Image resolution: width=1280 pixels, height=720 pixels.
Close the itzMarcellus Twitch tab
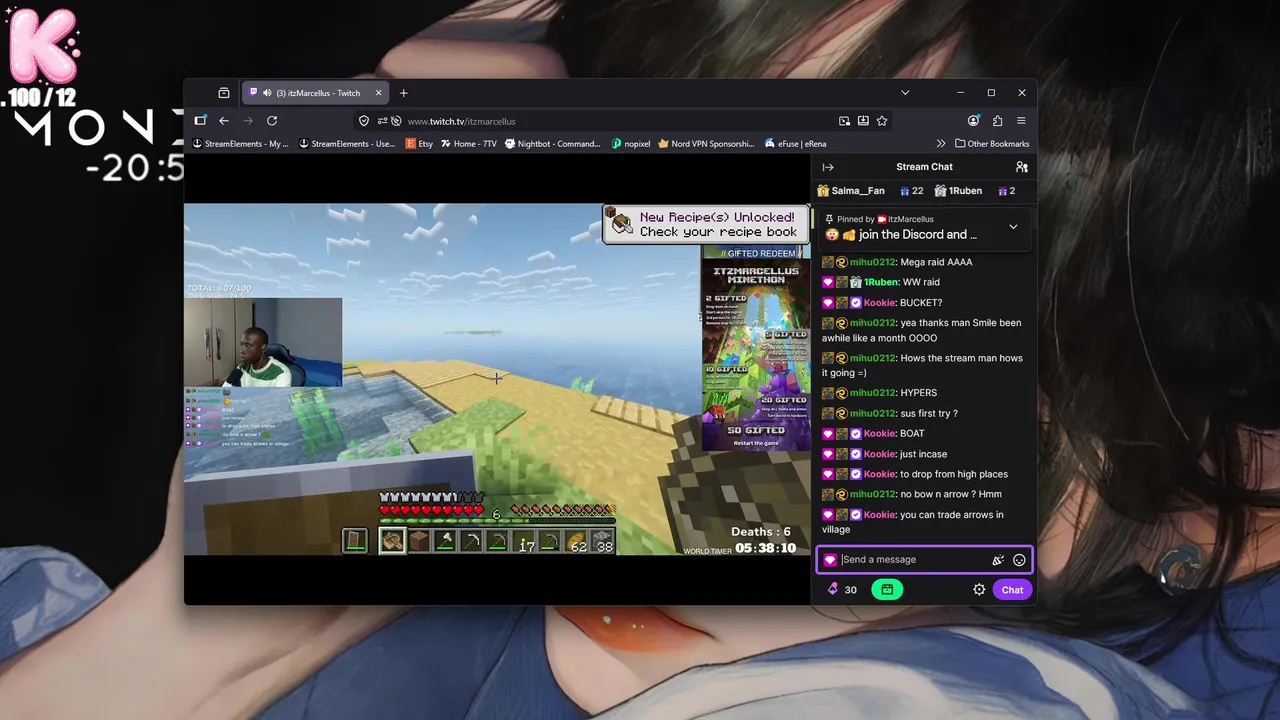tap(378, 93)
